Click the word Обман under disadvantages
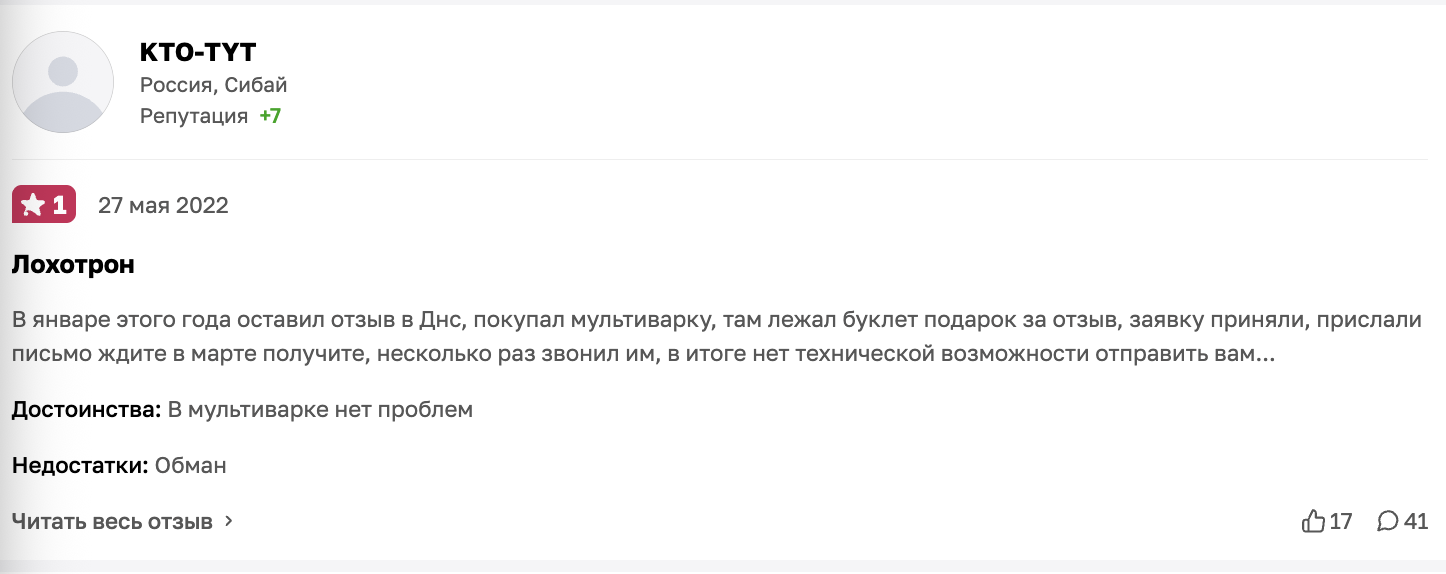 pyautogui.click(x=191, y=465)
